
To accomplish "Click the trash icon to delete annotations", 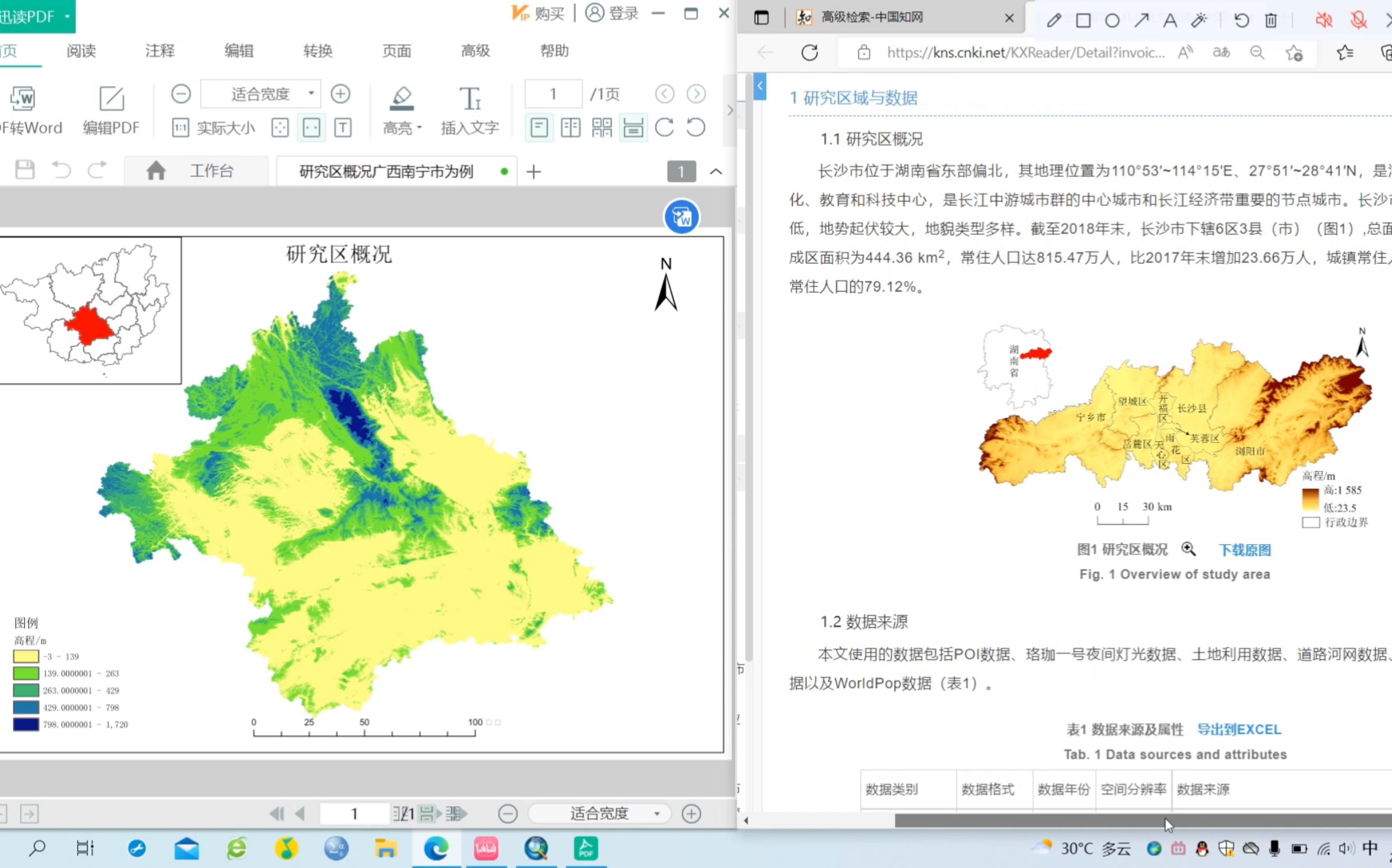I will coord(1270,20).
